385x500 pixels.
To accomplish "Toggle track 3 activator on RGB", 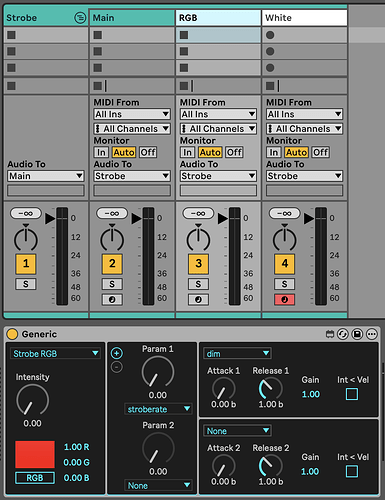I will click(x=198, y=263).
